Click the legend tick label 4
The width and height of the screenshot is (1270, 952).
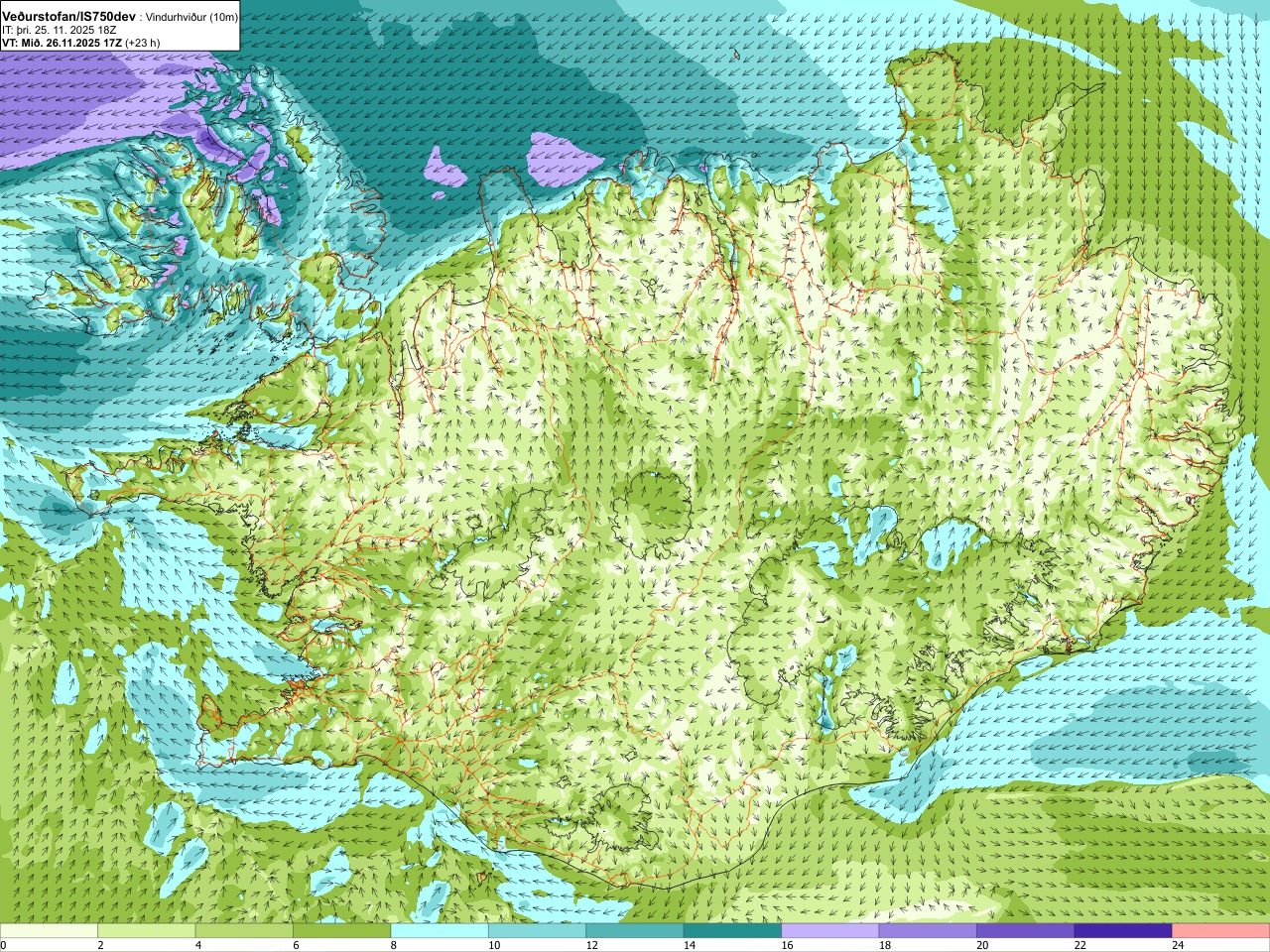coord(198,945)
